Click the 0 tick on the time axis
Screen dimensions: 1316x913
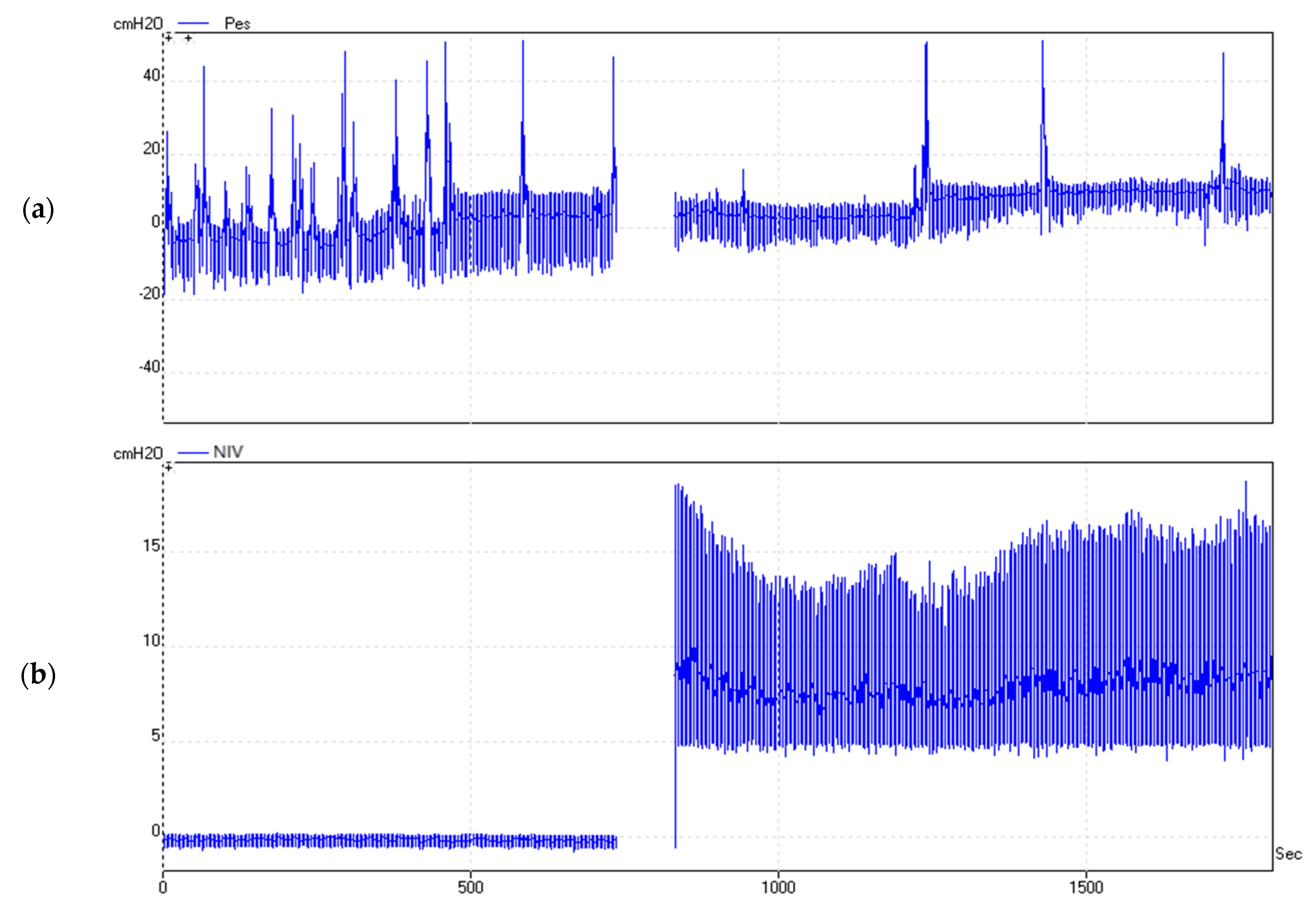coord(163,887)
